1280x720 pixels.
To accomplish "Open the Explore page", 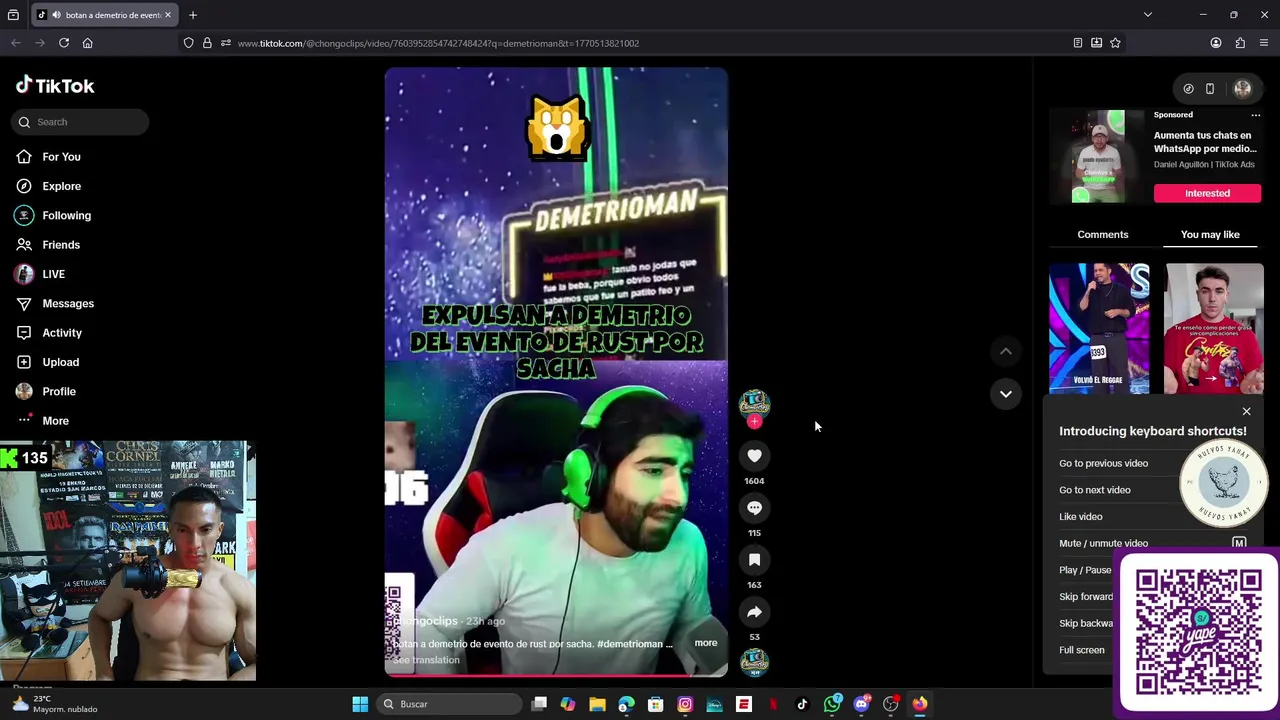I will [61, 186].
